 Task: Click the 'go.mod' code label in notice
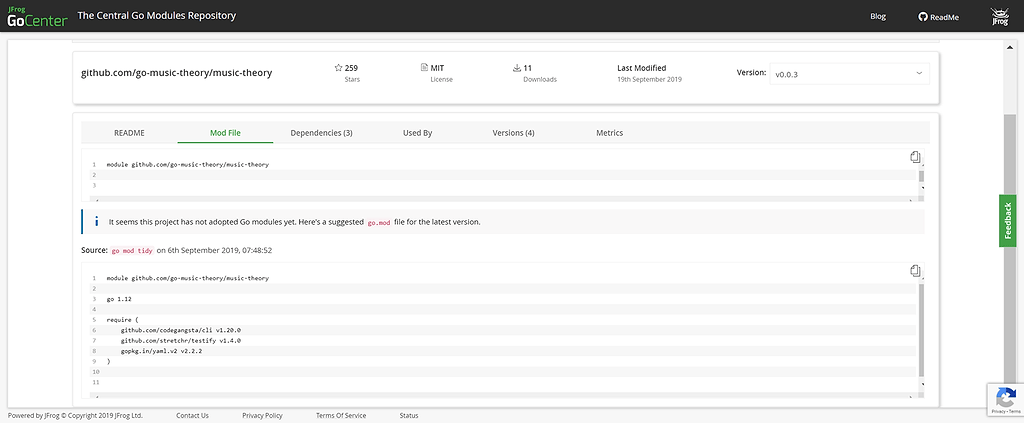point(379,223)
